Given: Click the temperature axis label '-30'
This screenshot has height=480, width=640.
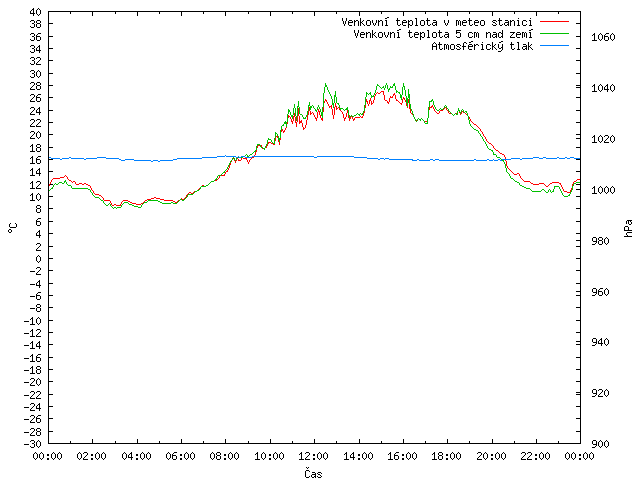Looking at the screenshot, I should click(x=33, y=444).
